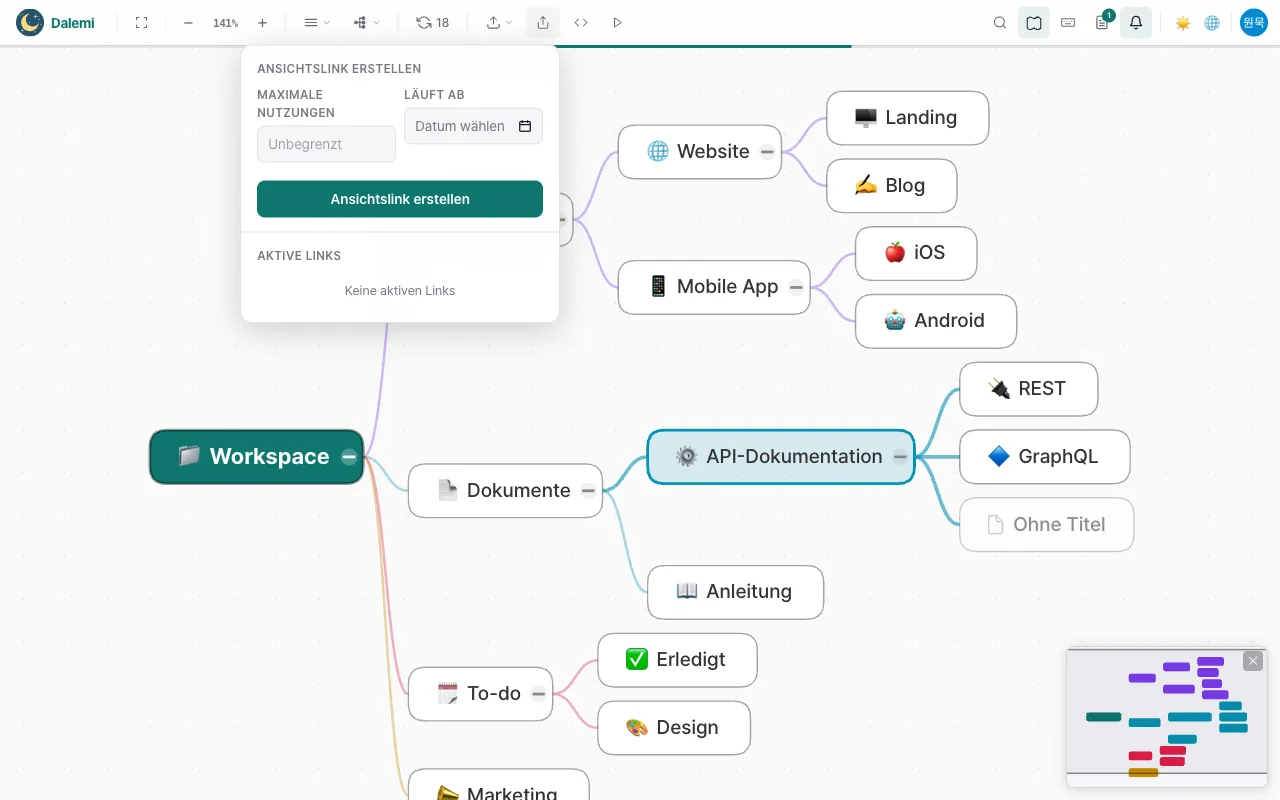Click the 141% zoom level indicator
This screenshot has height=800, width=1280.
[x=225, y=22]
